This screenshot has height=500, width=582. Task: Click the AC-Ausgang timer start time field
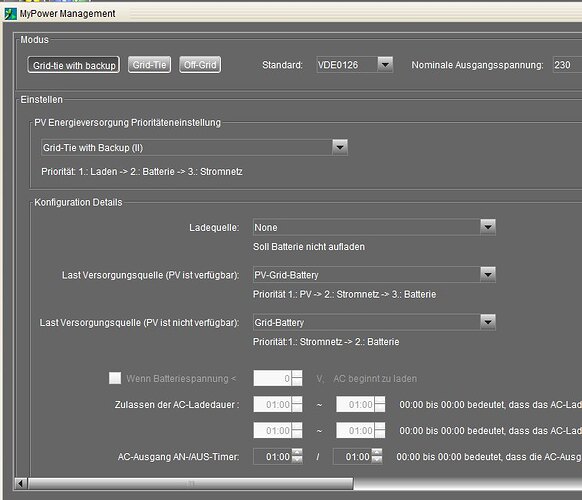point(273,457)
